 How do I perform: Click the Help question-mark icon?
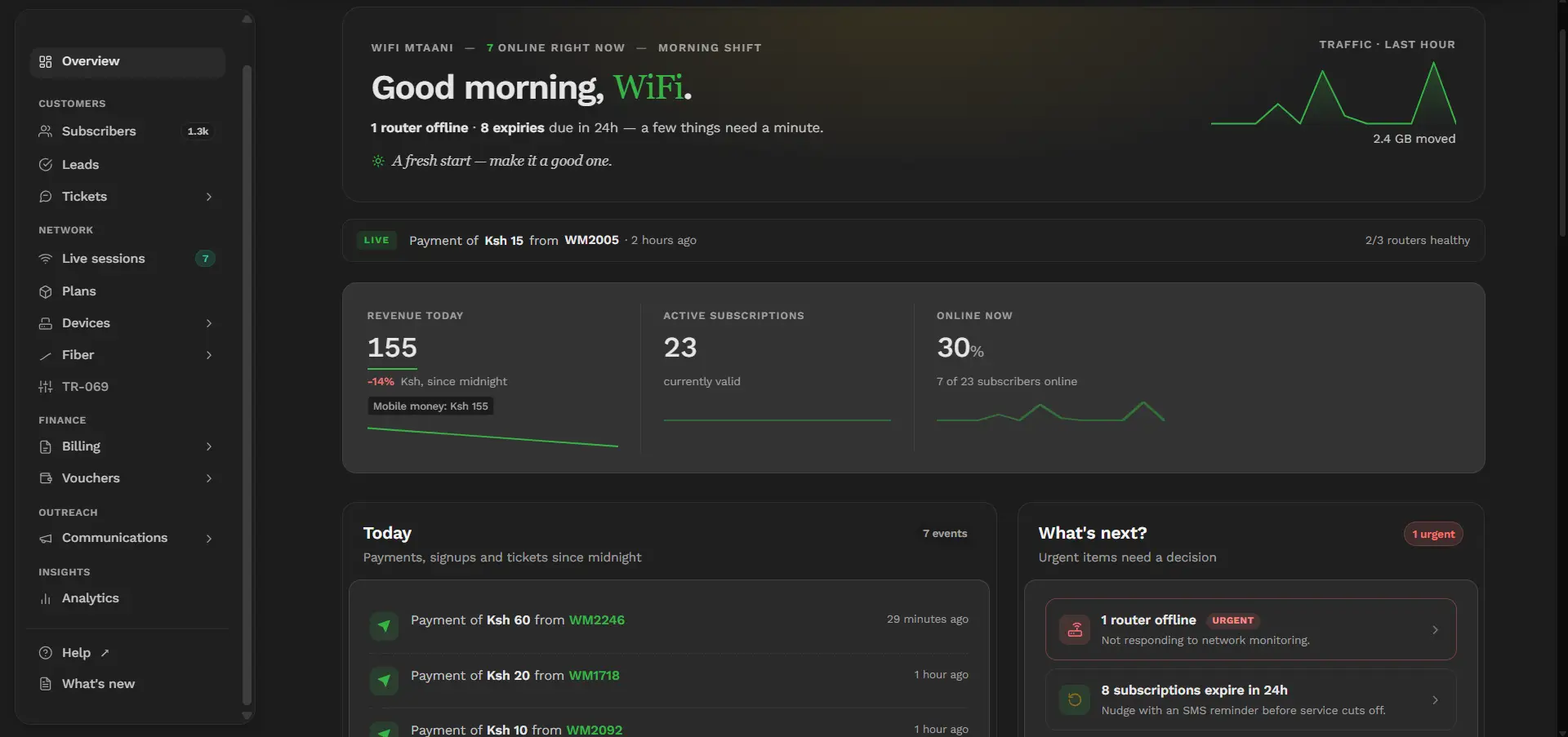coord(46,653)
